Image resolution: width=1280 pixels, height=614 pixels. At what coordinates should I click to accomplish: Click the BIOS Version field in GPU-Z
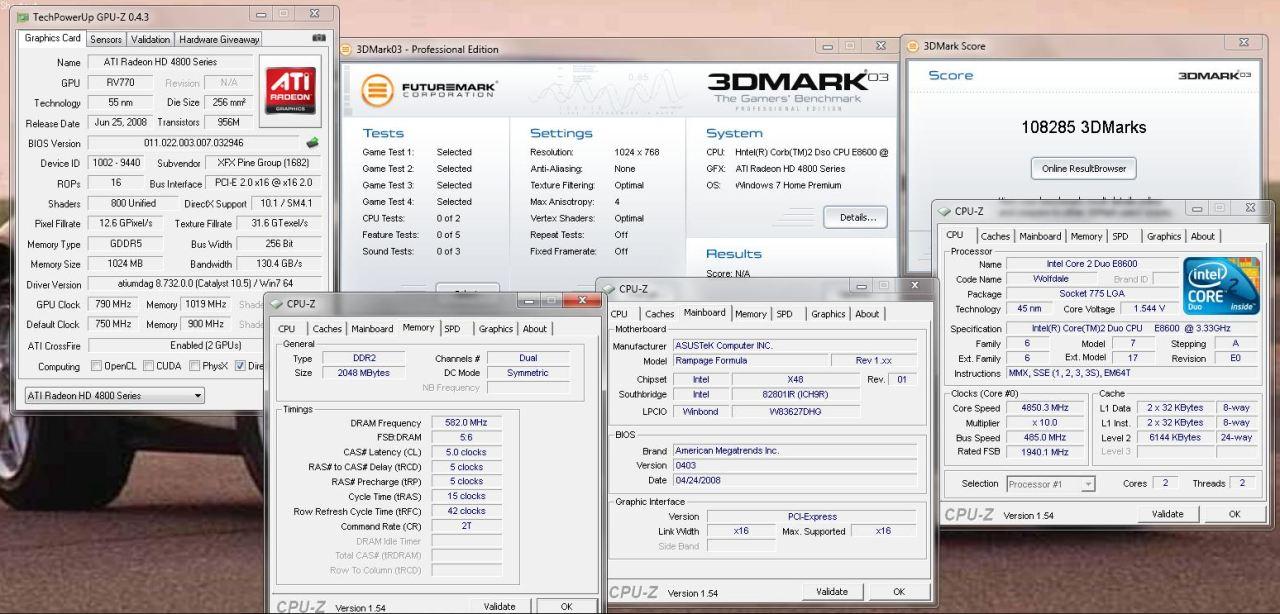pos(193,143)
